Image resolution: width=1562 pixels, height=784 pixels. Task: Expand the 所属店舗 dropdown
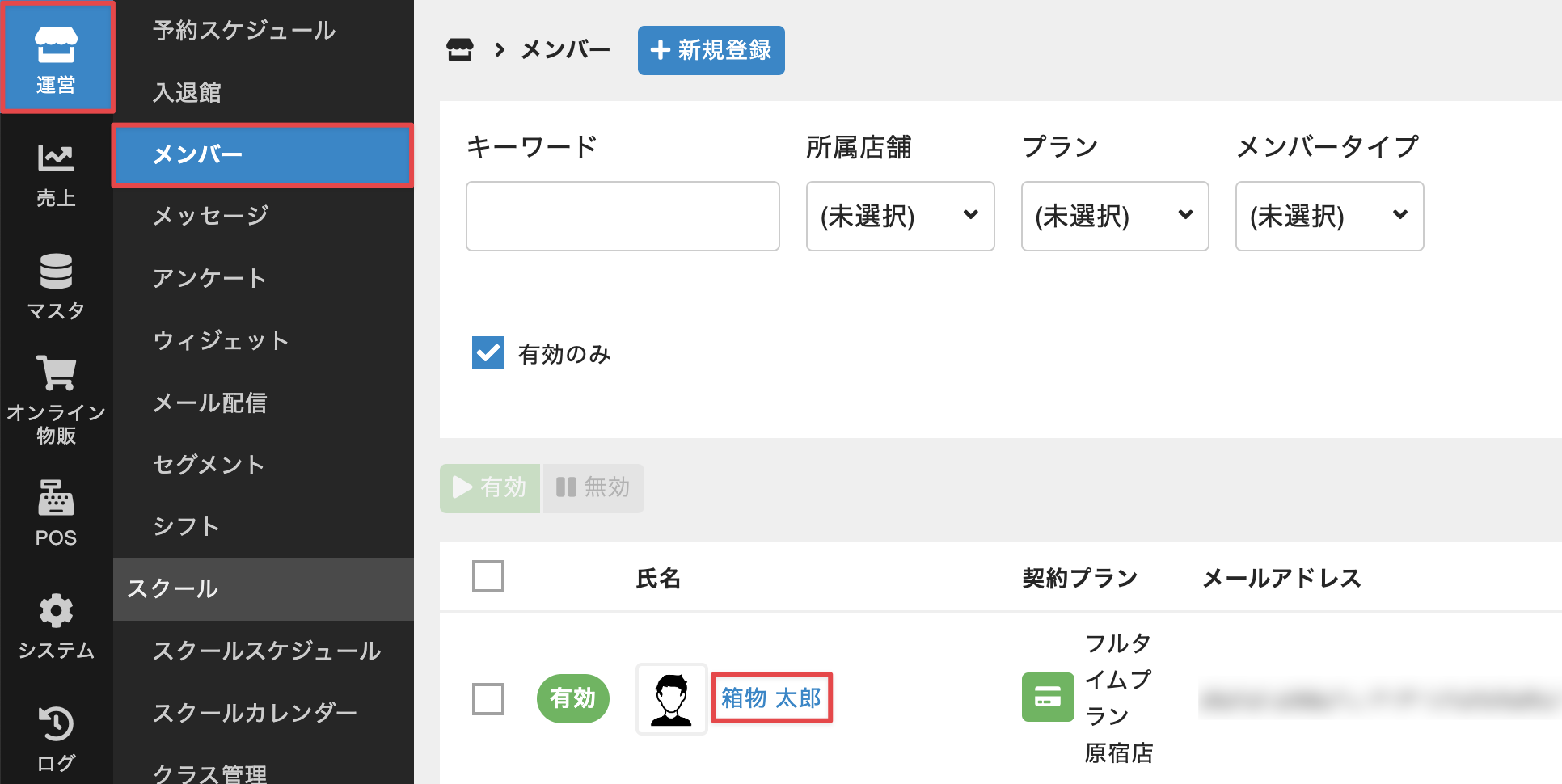click(900, 216)
